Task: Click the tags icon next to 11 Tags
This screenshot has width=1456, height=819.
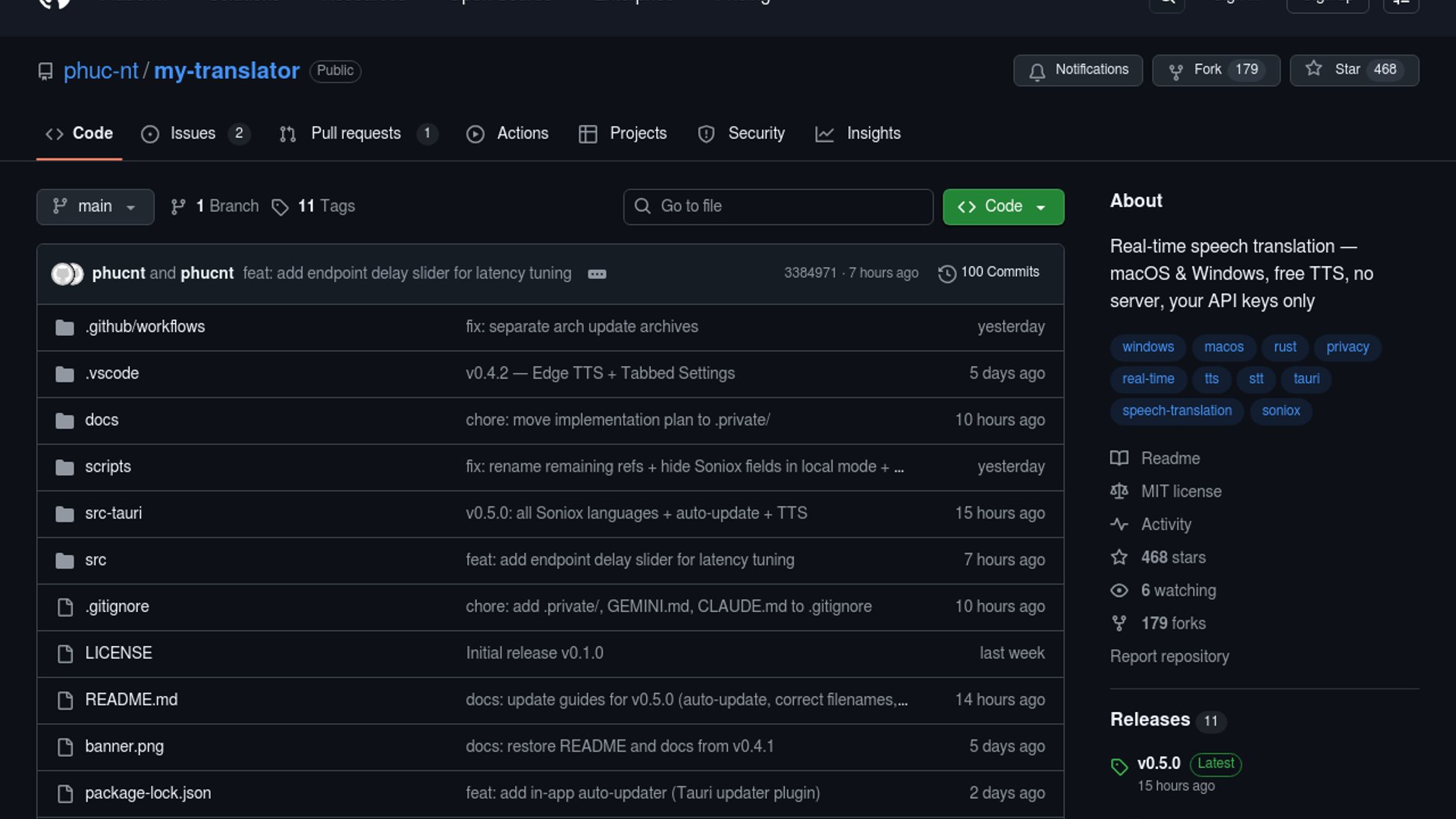Action: click(x=280, y=207)
